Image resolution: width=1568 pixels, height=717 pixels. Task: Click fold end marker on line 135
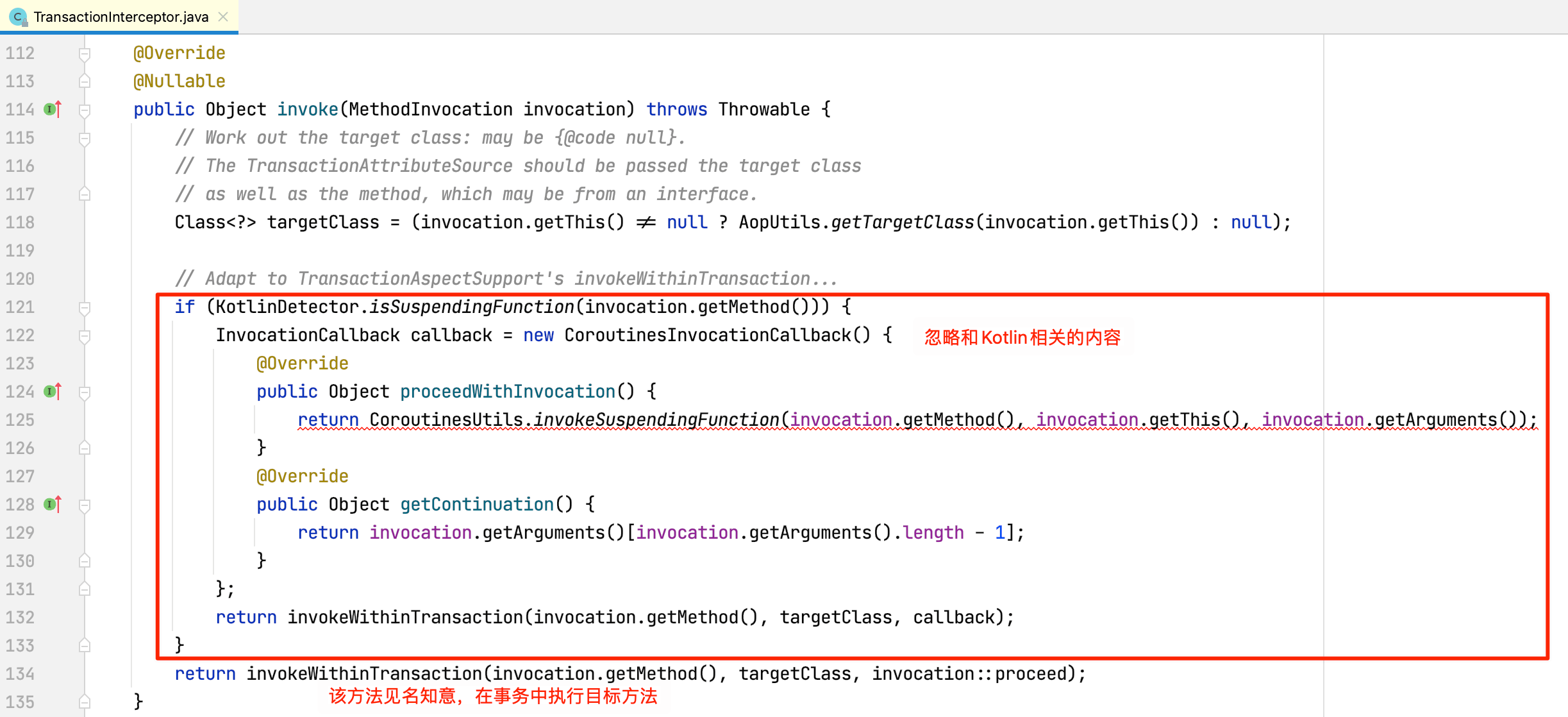[84, 702]
